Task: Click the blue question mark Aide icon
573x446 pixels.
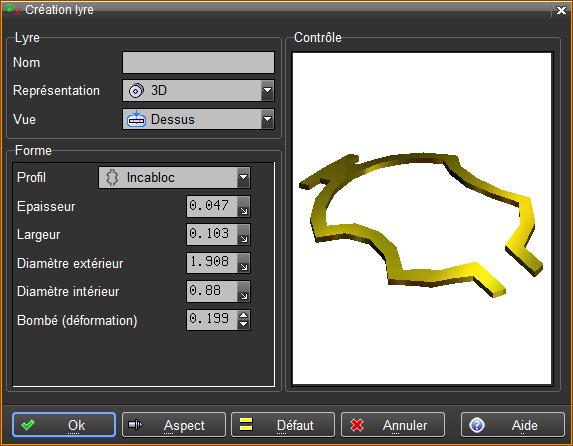Action: 477,425
